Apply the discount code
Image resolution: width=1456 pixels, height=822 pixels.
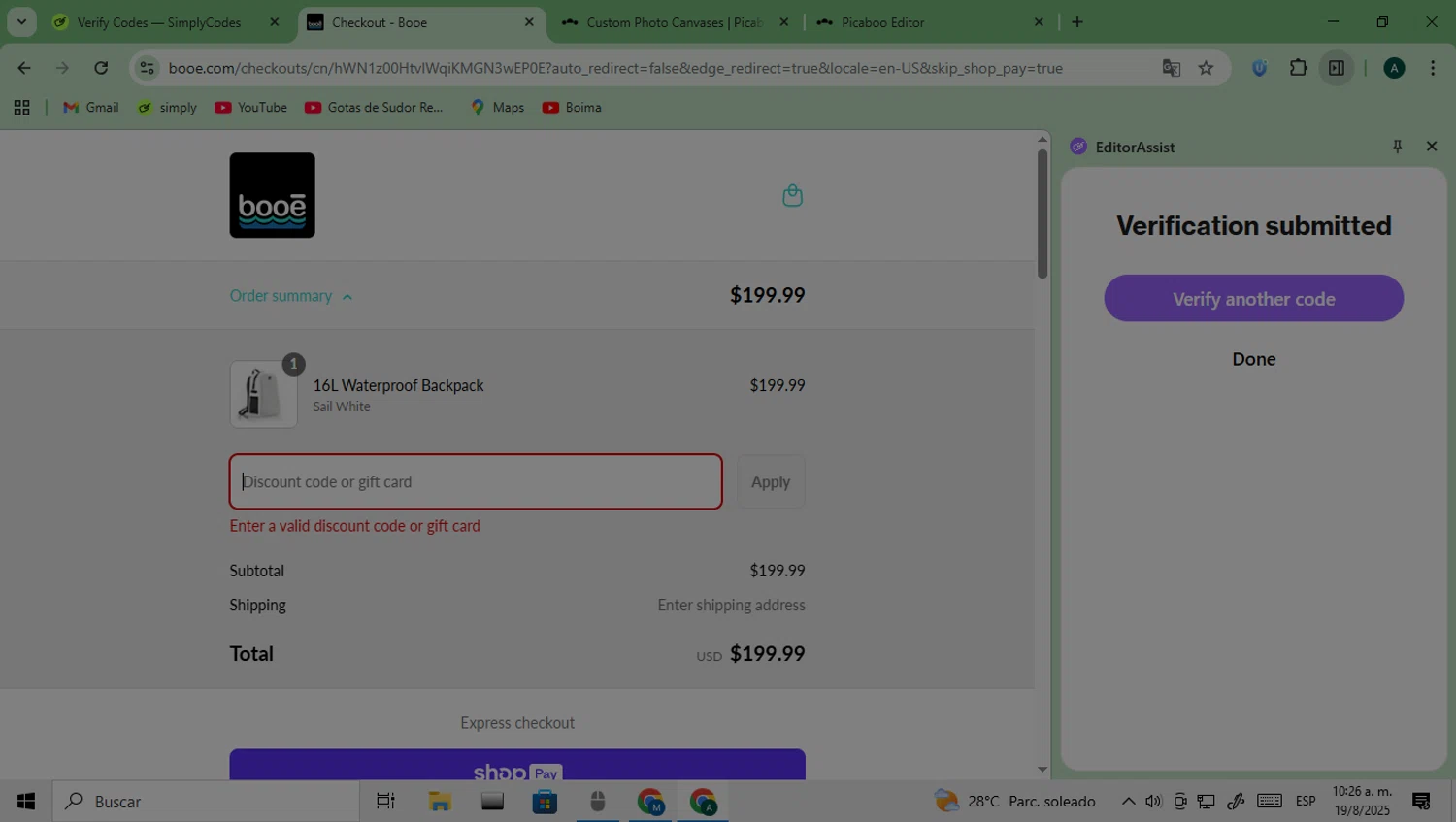pos(771,481)
